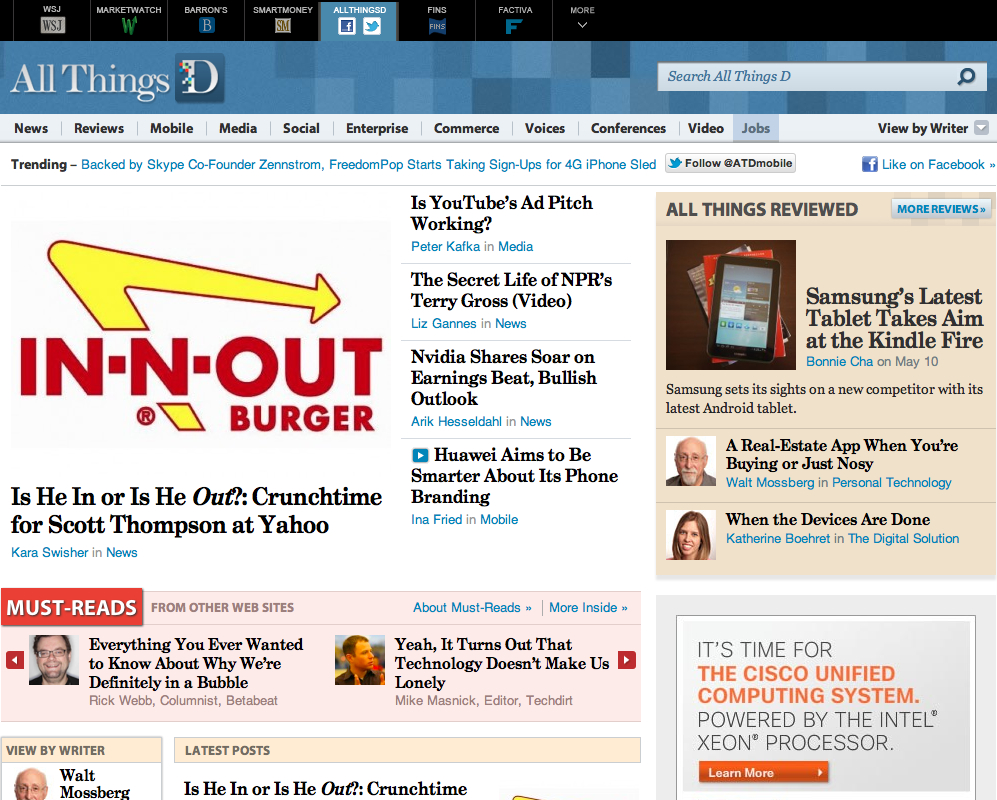Viewport: 997px width, 800px height.
Task: Click the Twitter bird icon under AllThingsD
Action: (372, 26)
